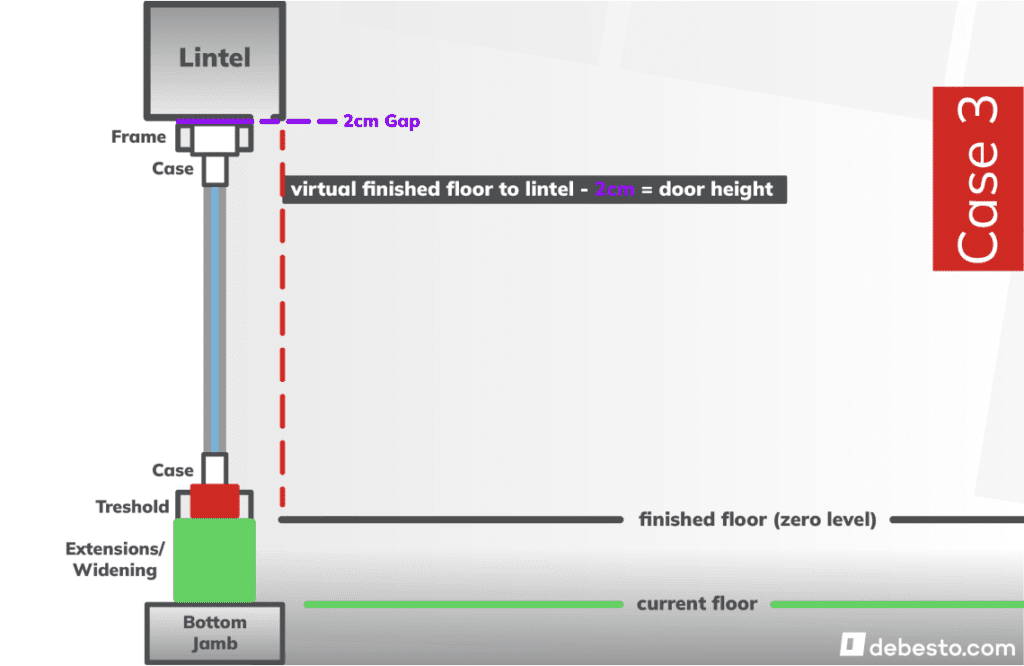
Task: Click the upper Case element
Action: coord(214,168)
